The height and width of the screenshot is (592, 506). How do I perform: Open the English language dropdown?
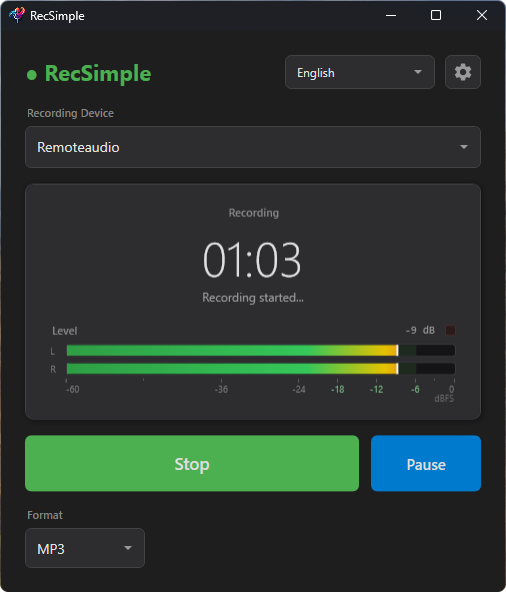point(359,72)
